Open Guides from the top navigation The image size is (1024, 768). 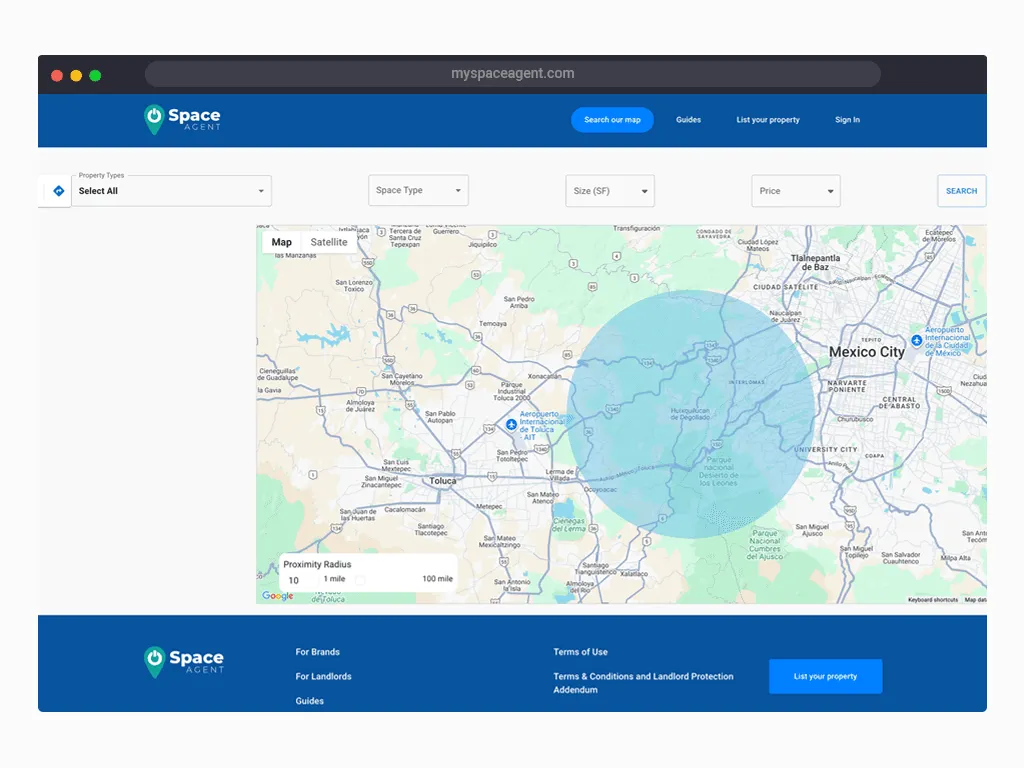(688, 119)
